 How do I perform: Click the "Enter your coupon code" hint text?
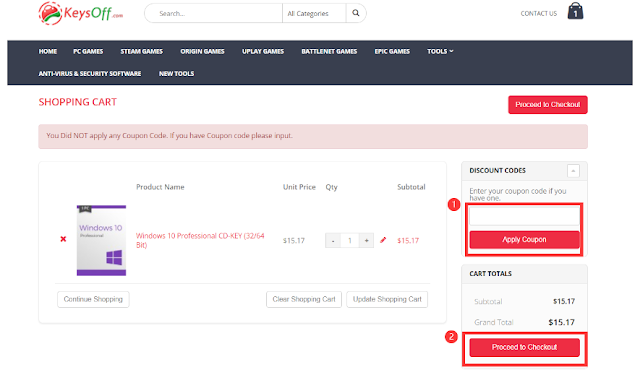(x=518, y=195)
